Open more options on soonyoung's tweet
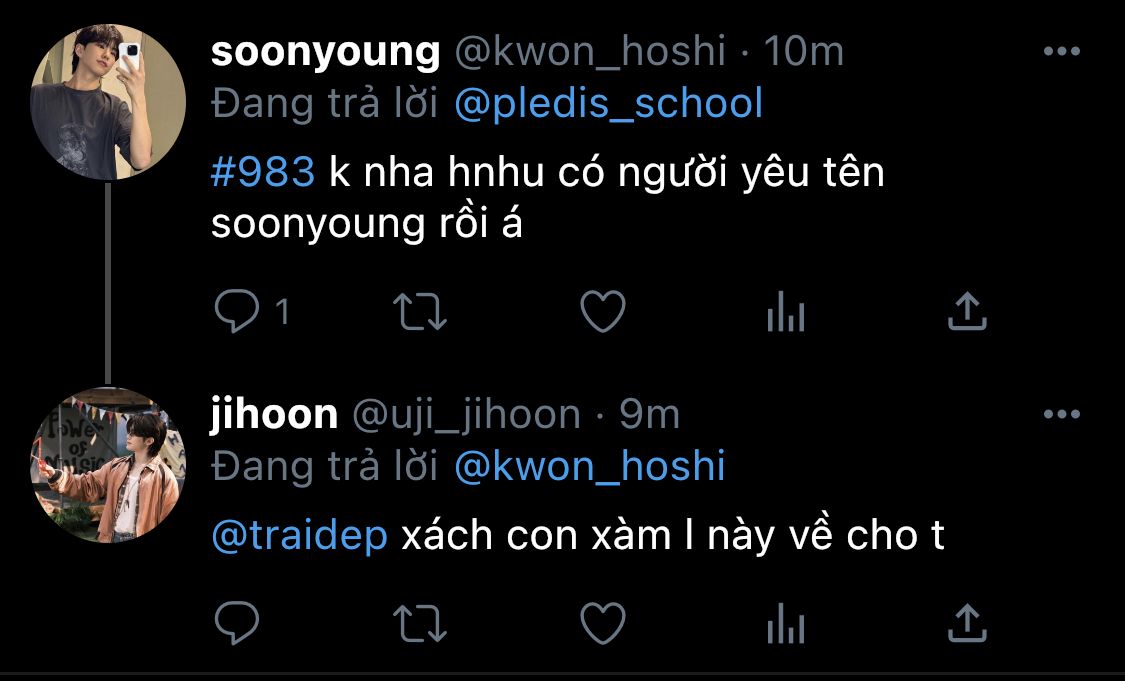The height and width of the screenshot is (681, 1125). [x=1062, y=51]
